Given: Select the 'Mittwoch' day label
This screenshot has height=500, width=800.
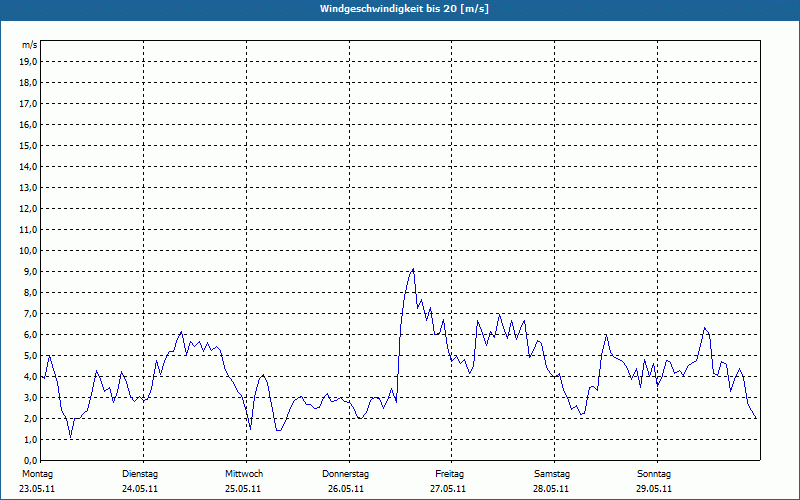Looking at the screenshot, I should click(244, 474).
